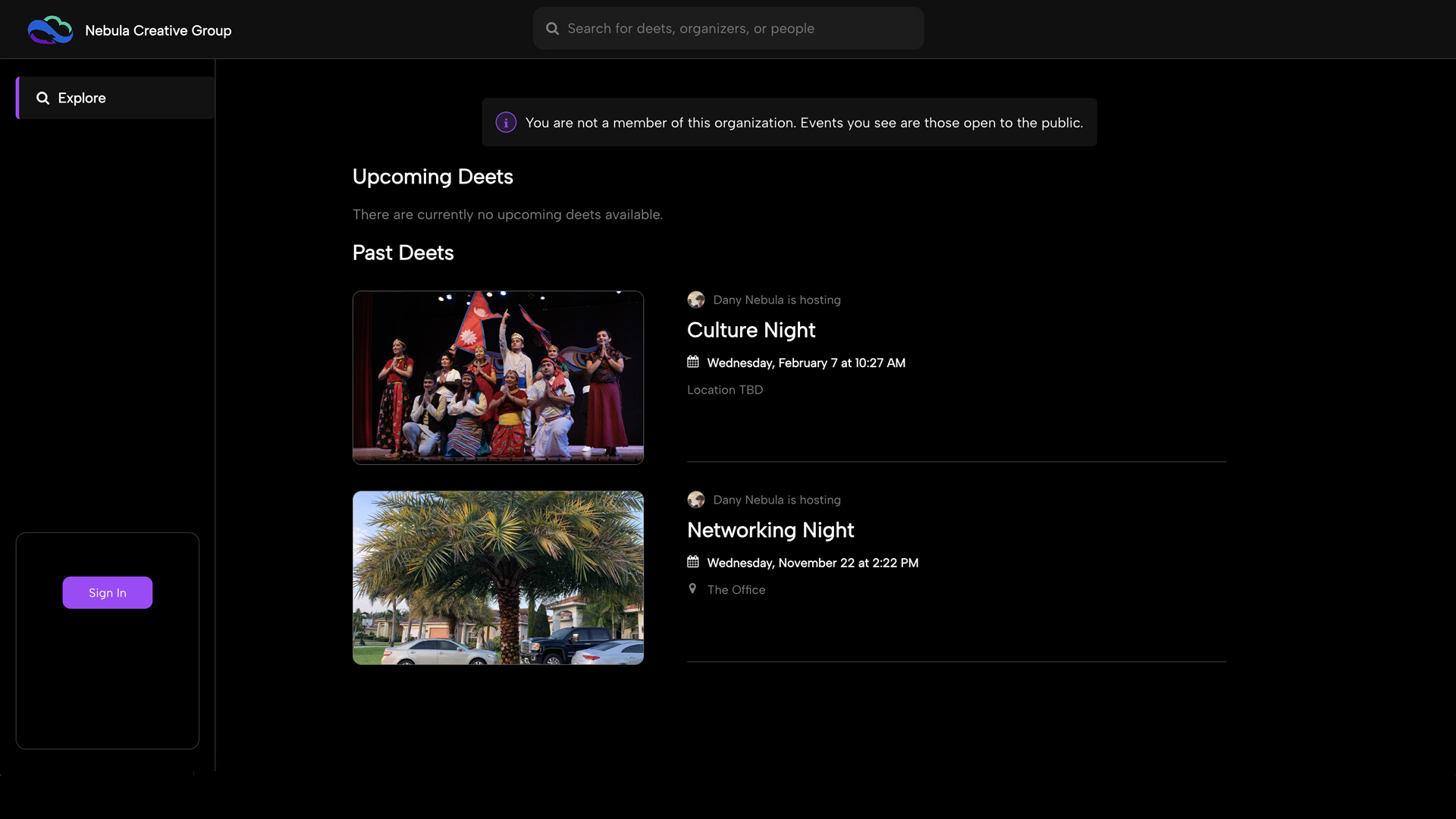The image size is (1456, 819).
Task: Open the Culture Night event page
Action: point(751,331)
